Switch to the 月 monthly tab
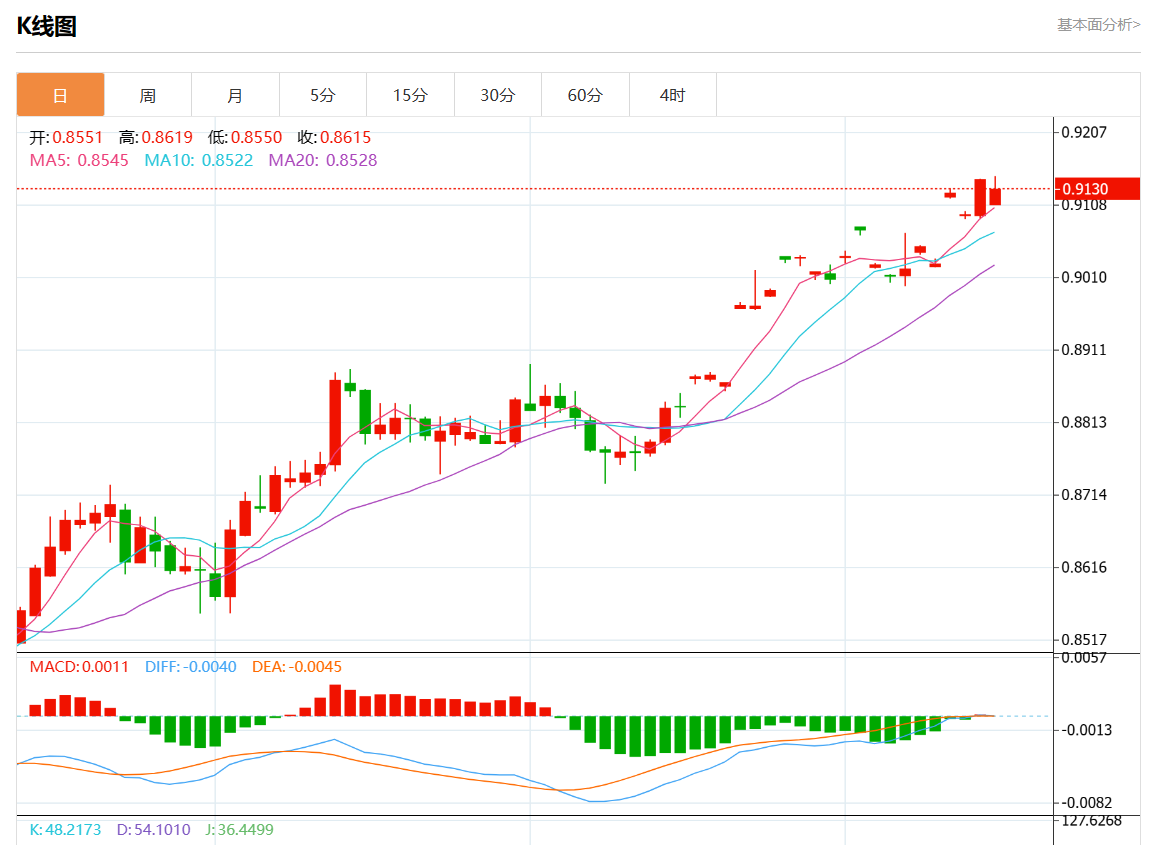Viewport: 1170px width, 845px height. (x=235, y=95)
